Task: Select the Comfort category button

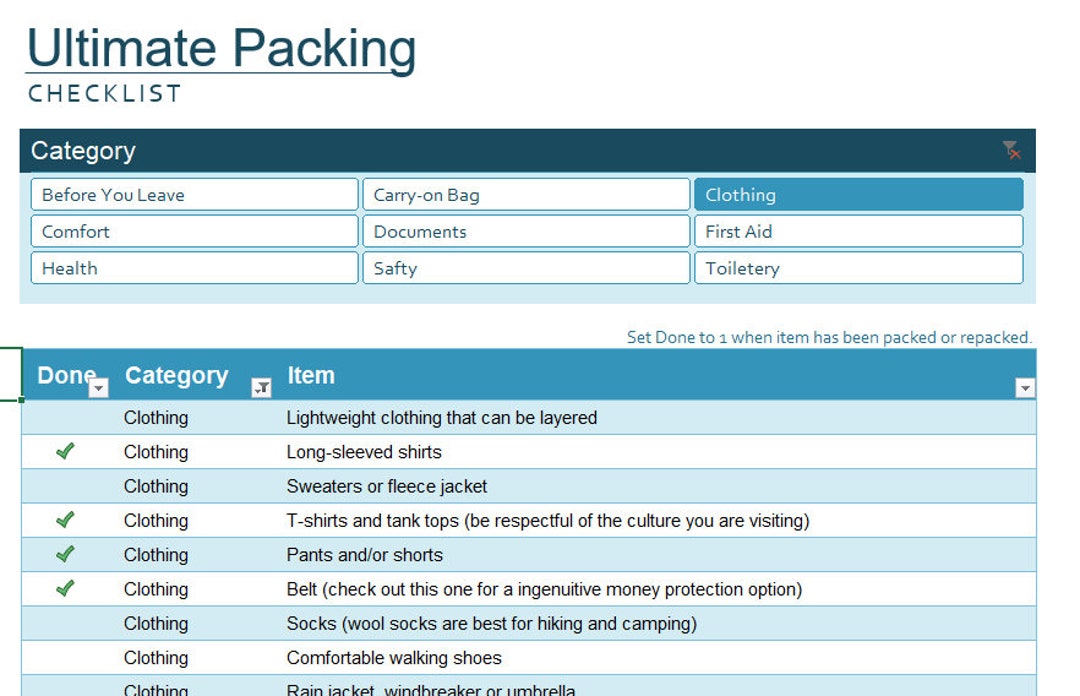Action: [193, 231]
